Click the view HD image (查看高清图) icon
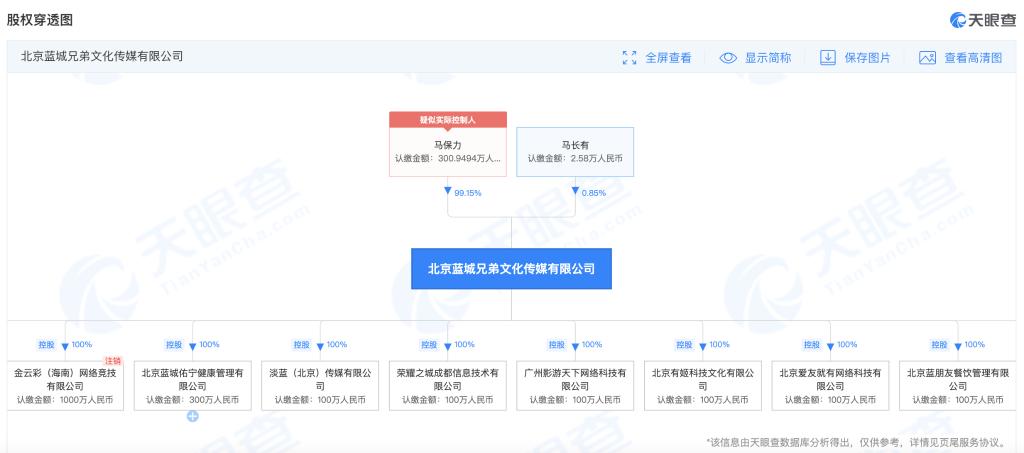The height and width of the screenshot is (453, 1024). tap(927, 58)
